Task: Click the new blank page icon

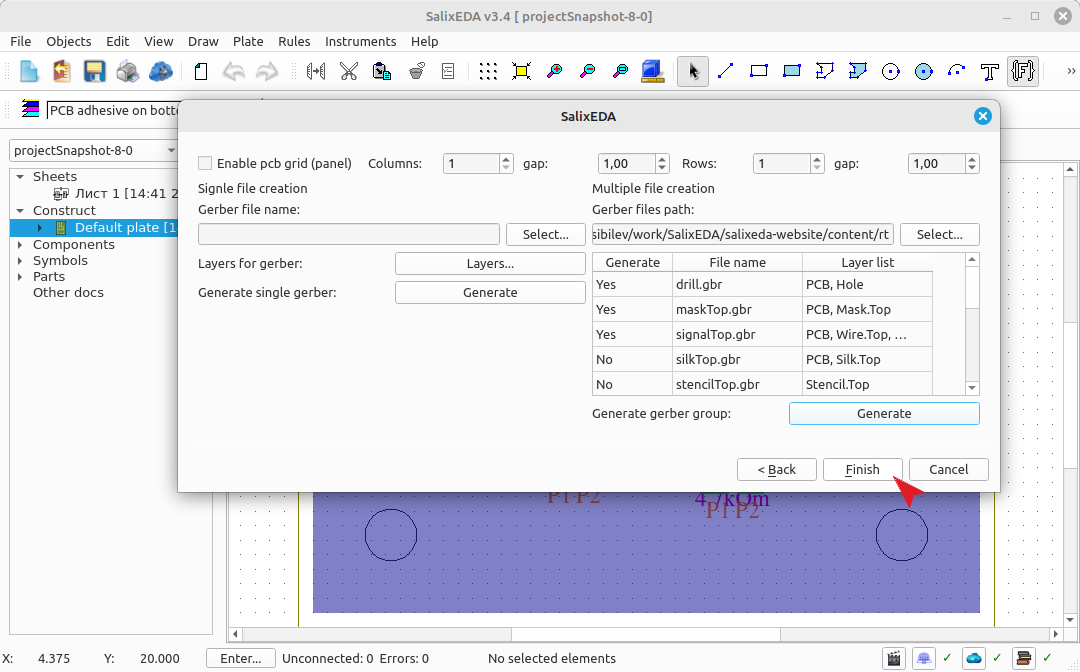Action: [x=200, y=71]
